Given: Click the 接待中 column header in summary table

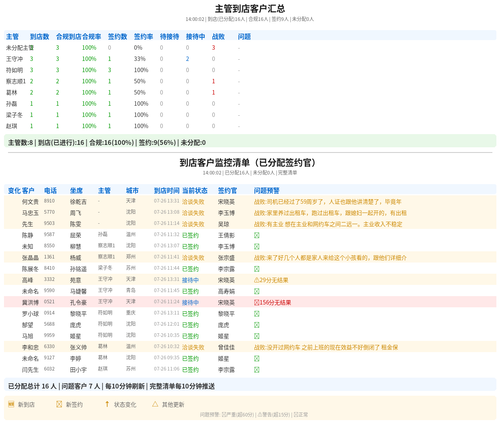Looking at the screenshot, I should coord(195,37).
